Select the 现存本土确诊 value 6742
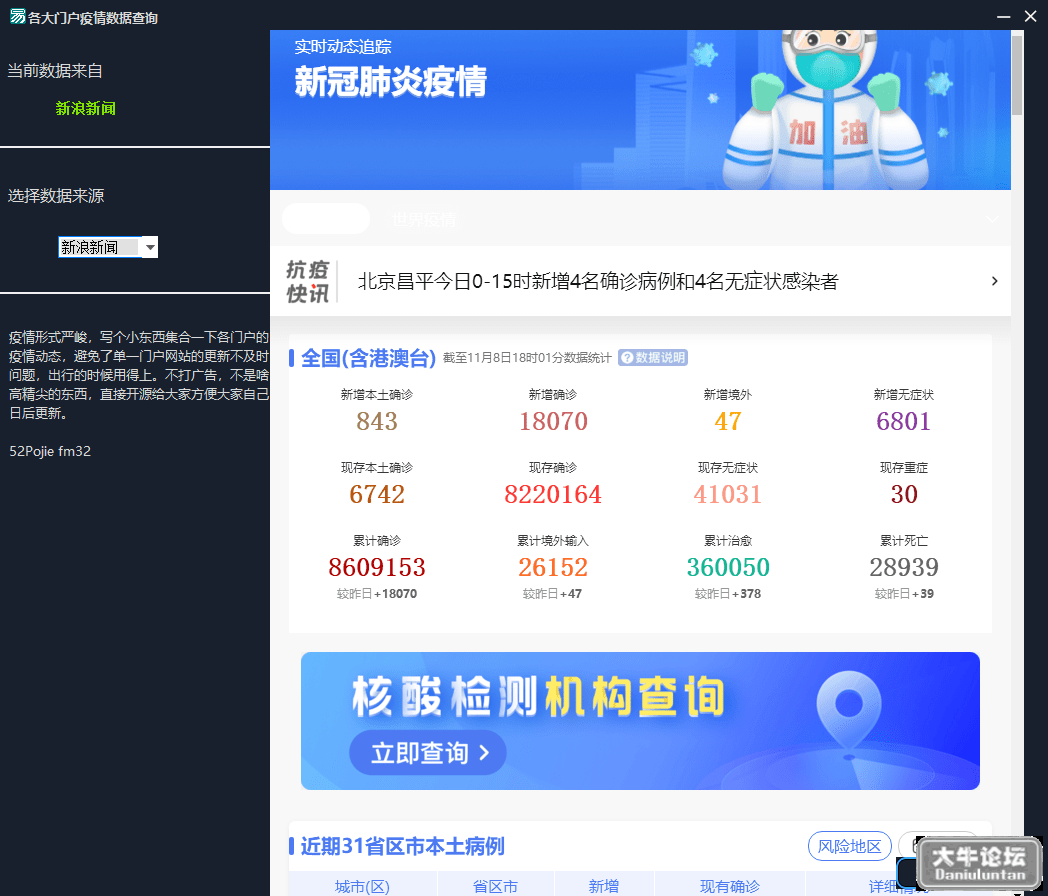The height and width of the screenshot is (896, 1048). click(377, 494)
